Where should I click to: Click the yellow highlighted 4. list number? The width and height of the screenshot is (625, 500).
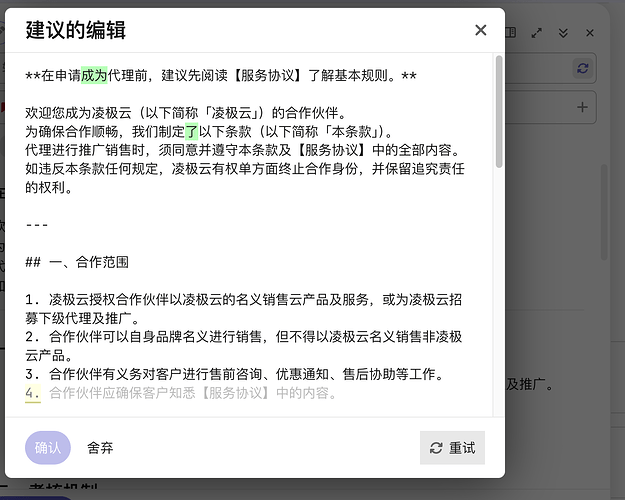tap(33, 393)
